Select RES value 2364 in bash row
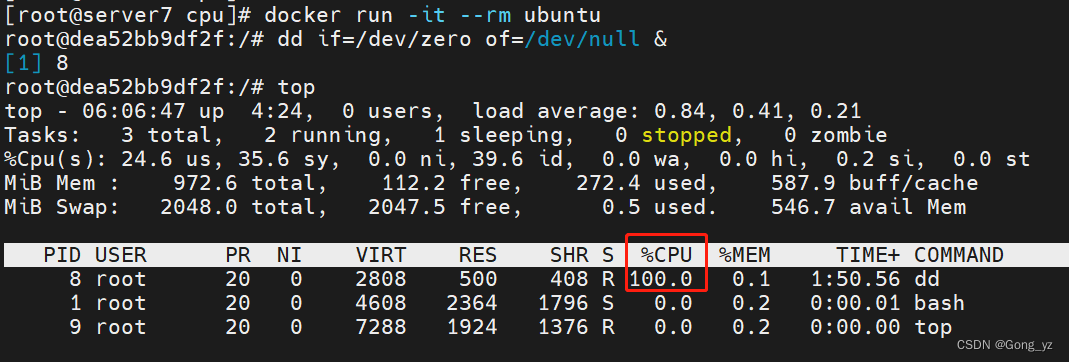 click(472, 303)
